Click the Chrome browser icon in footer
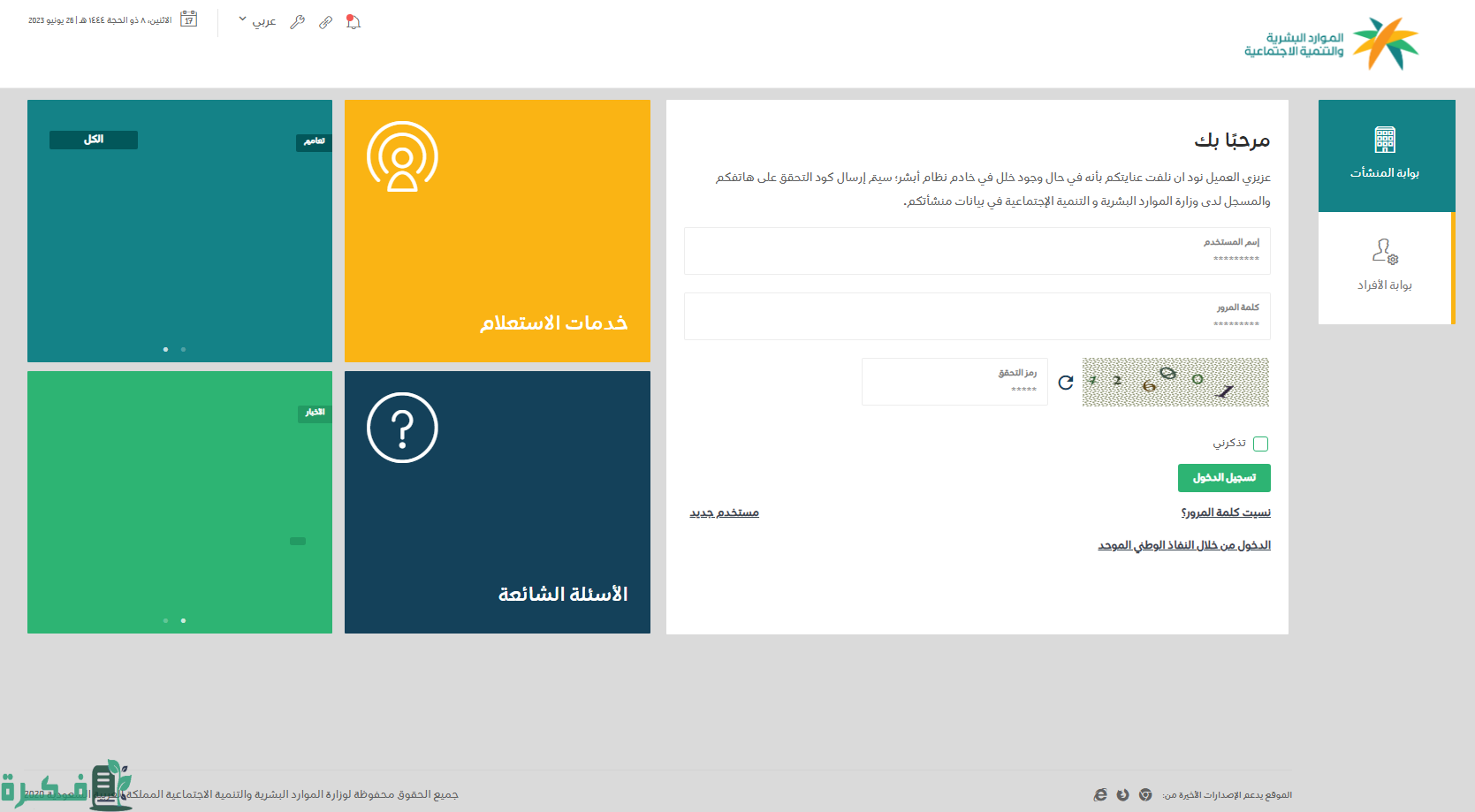 click(1145, 795)
